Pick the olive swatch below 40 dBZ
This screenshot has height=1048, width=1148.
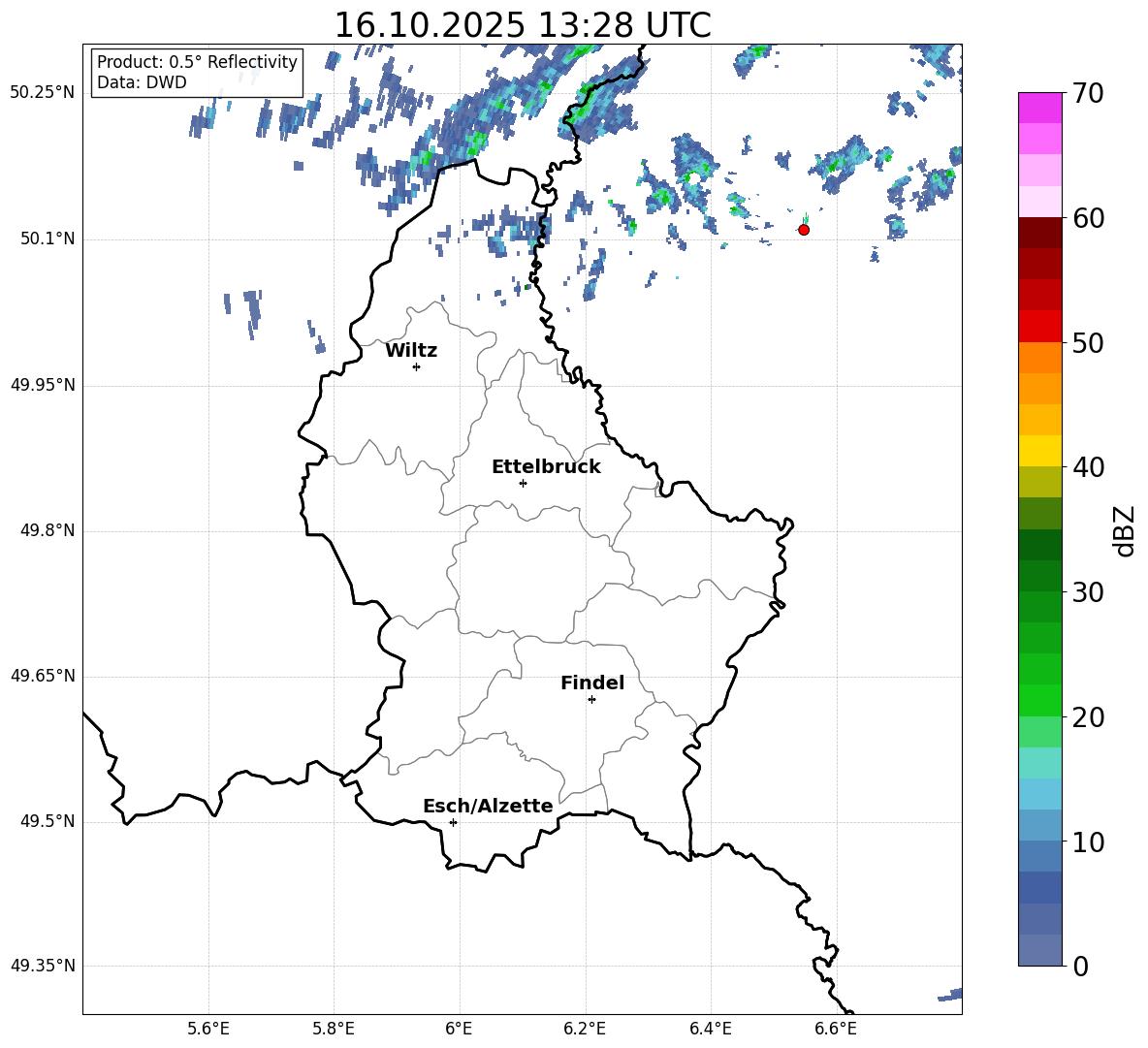point(1039,482)
